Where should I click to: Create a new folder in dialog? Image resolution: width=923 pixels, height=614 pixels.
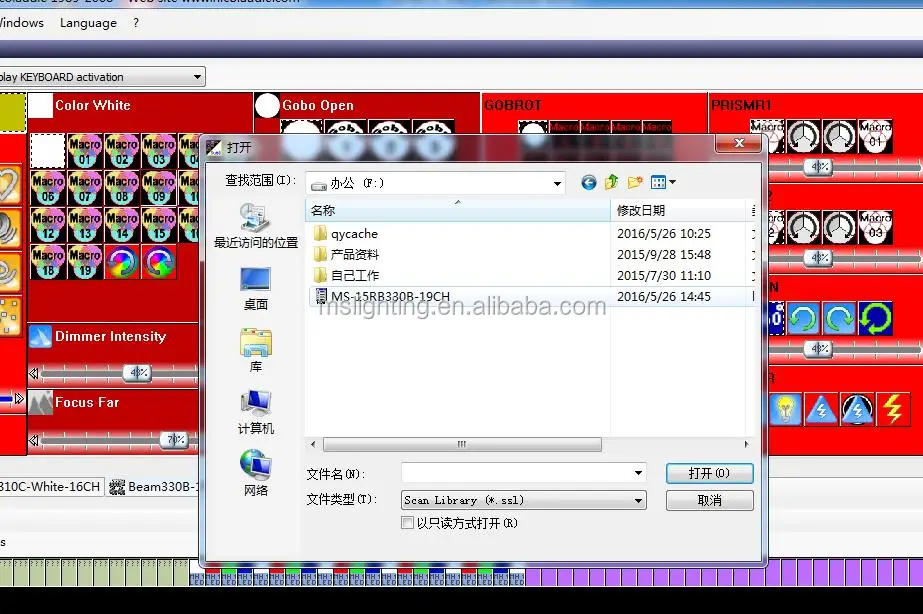(x=635, y=182)
